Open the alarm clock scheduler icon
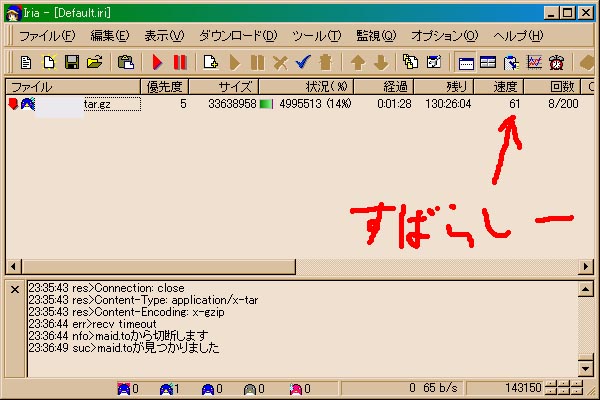 pyautogui.click(x=556, y=62)
